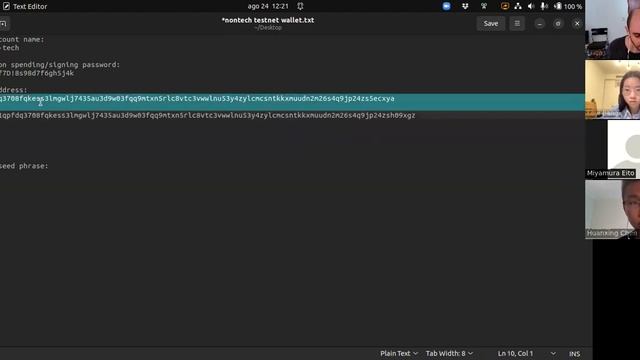Select the top participant video tile
The width and height of the screenshot is (640, 360).
pos(612,29)
